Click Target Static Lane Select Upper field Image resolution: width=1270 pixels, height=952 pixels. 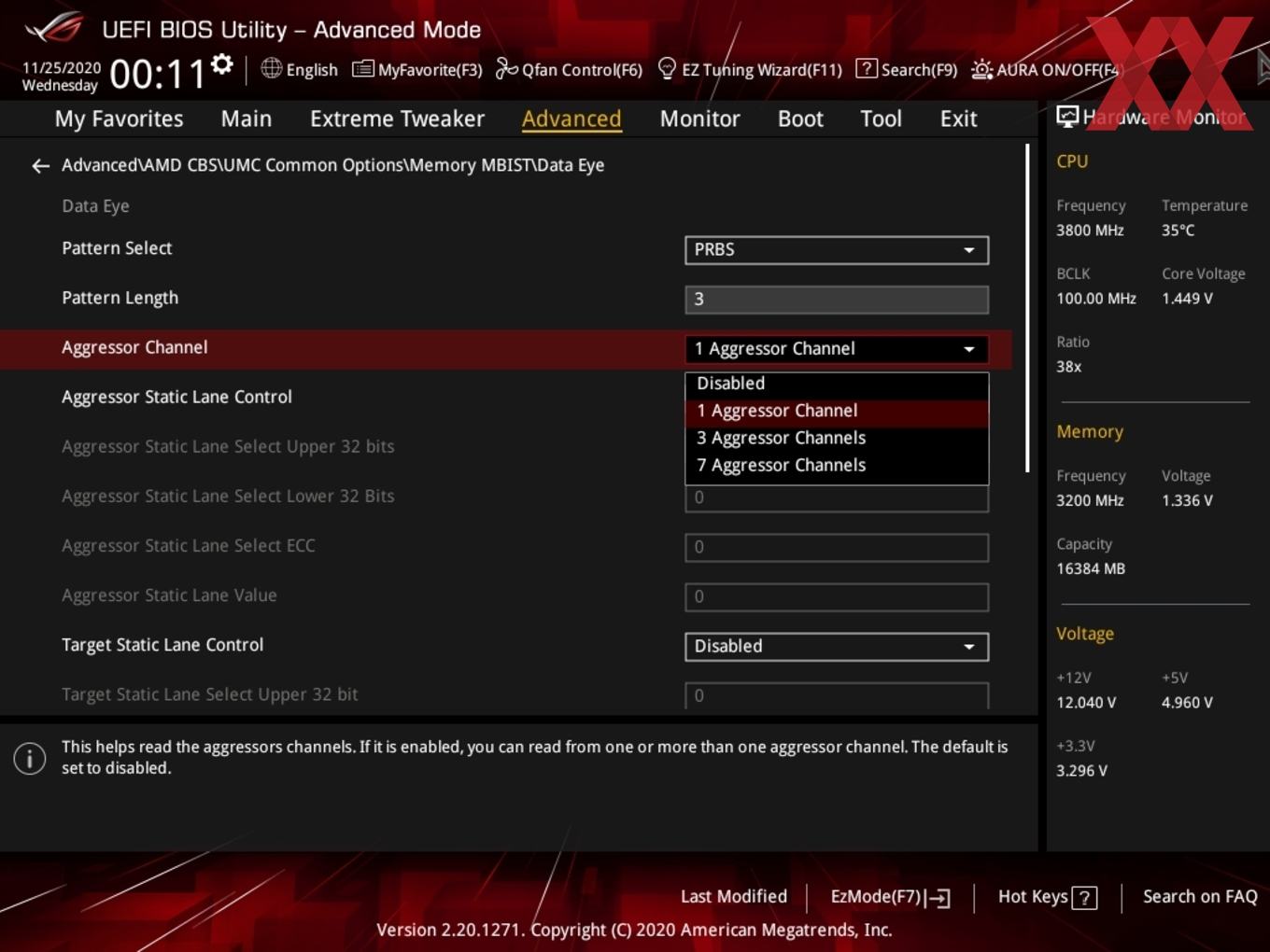(837, 695)
